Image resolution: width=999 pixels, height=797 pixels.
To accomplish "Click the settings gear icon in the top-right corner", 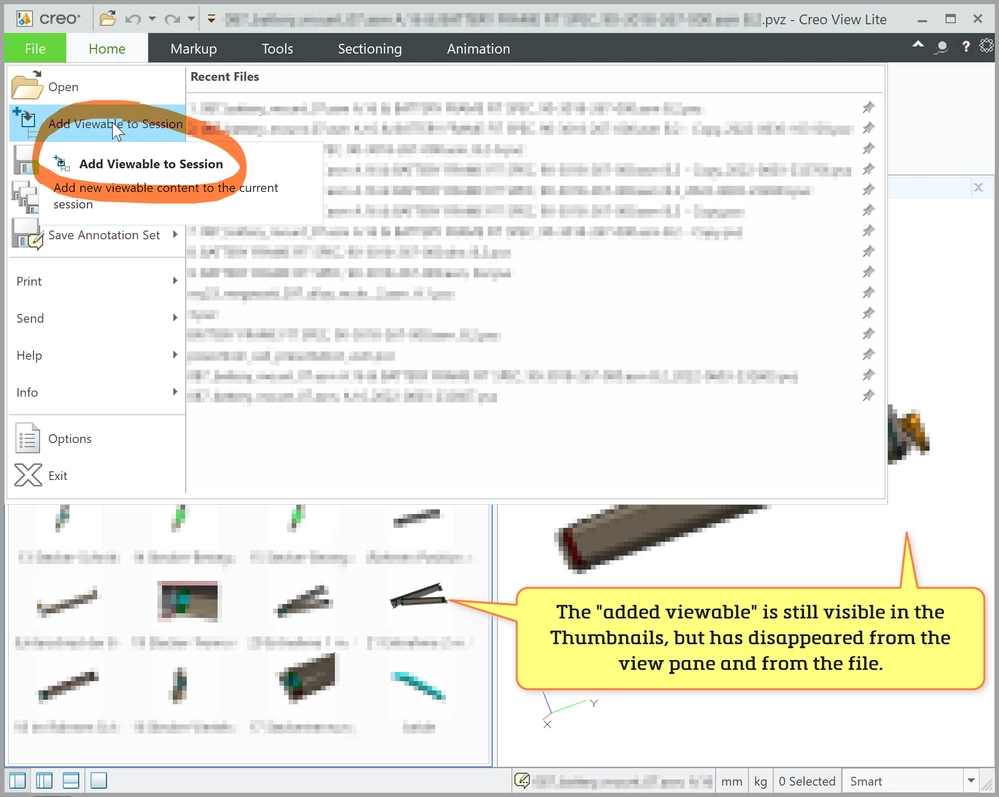I will (987, 46).
